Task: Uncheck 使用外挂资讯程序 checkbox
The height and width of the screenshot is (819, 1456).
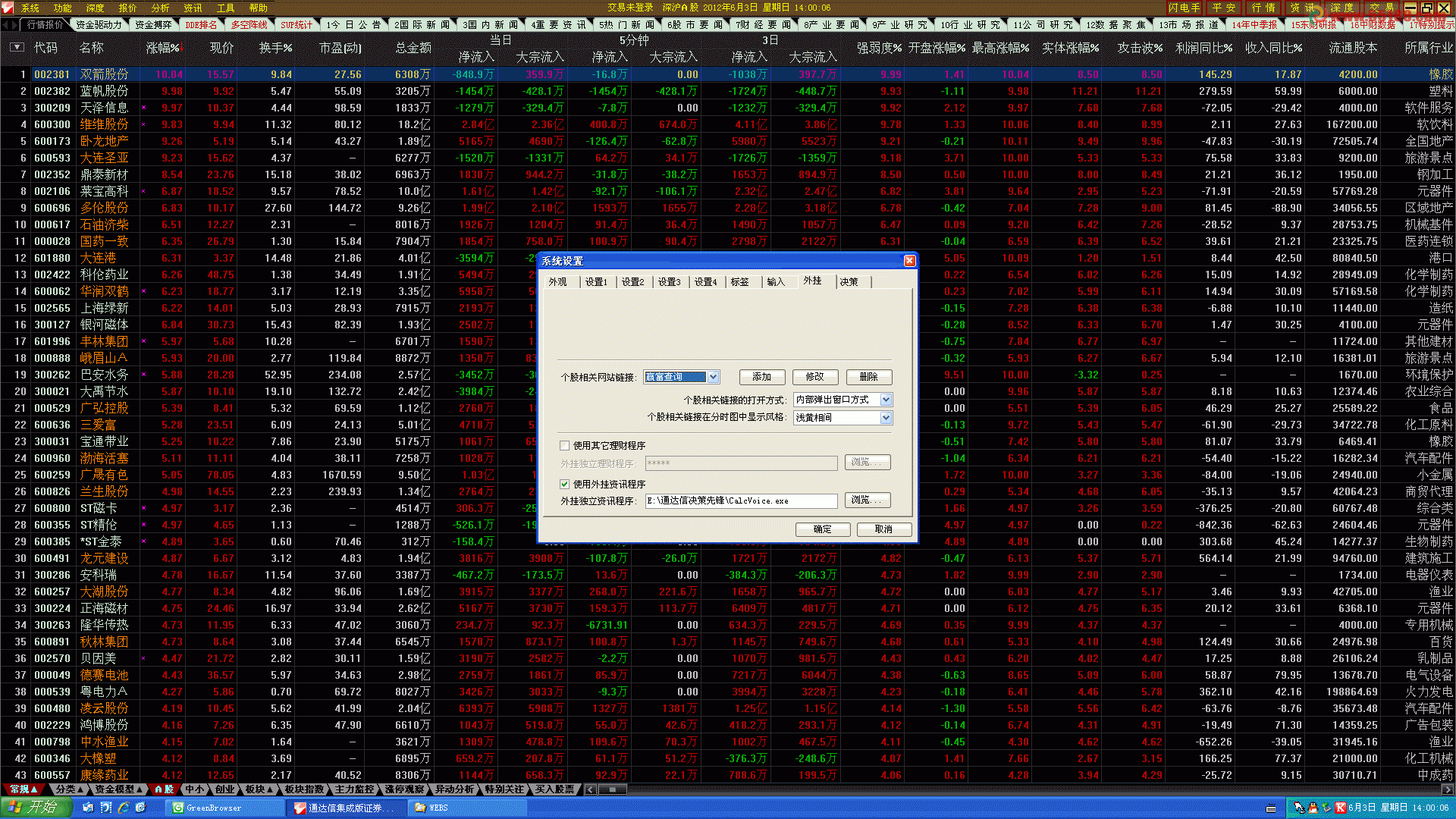Action: point(564,485)
